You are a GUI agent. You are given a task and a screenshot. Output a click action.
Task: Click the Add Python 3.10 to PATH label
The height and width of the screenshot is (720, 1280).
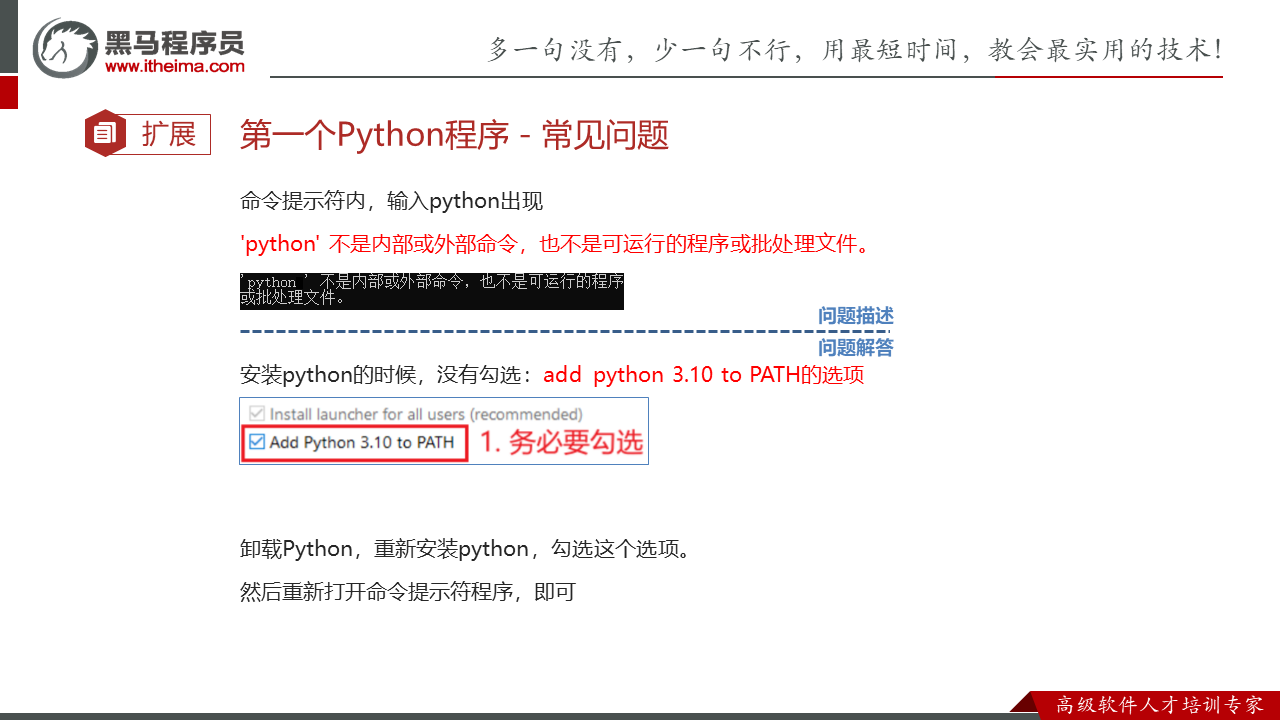(x=361, y=442)
